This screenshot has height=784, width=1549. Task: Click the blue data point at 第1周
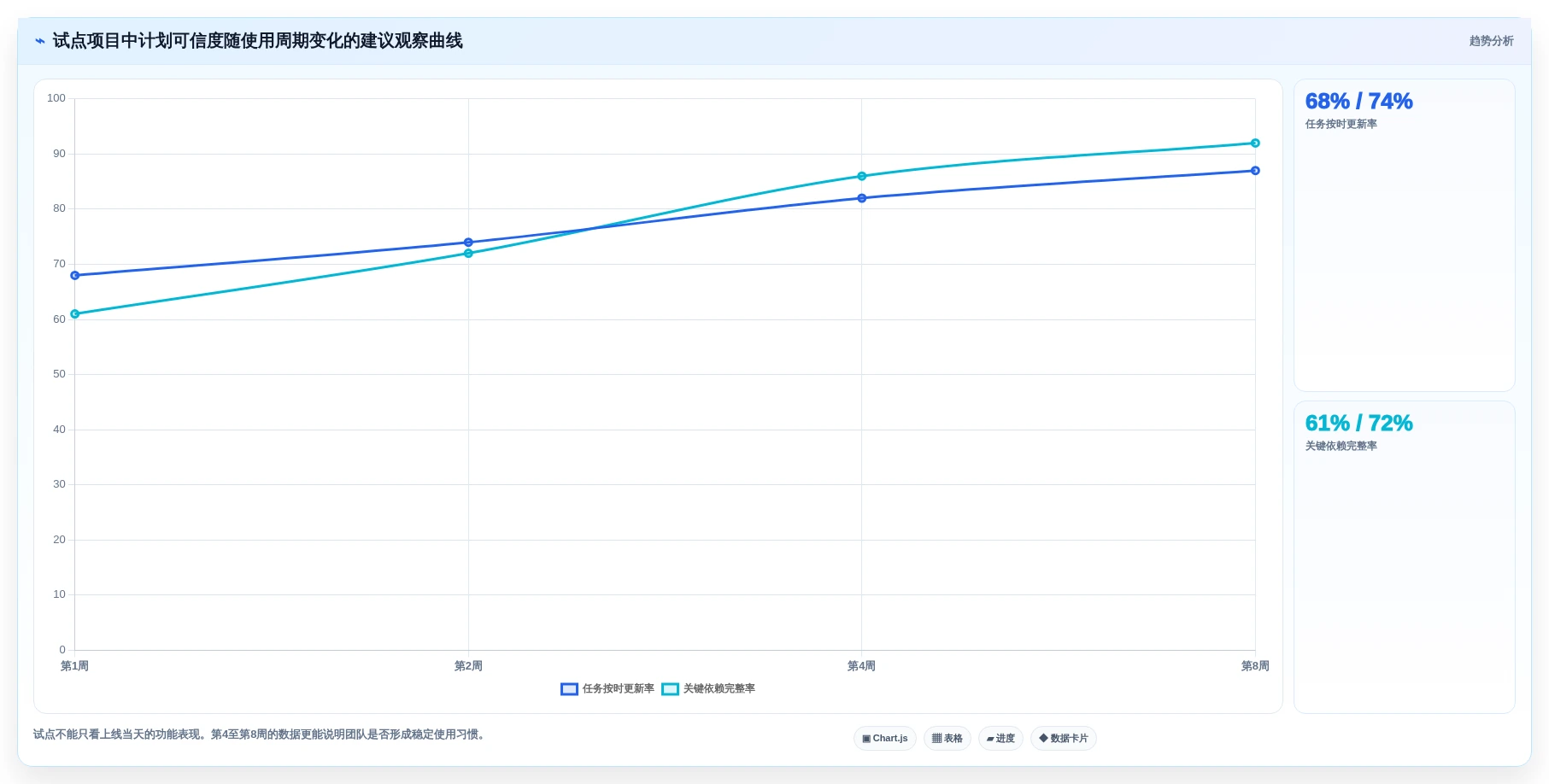click(x=75, y=276)
